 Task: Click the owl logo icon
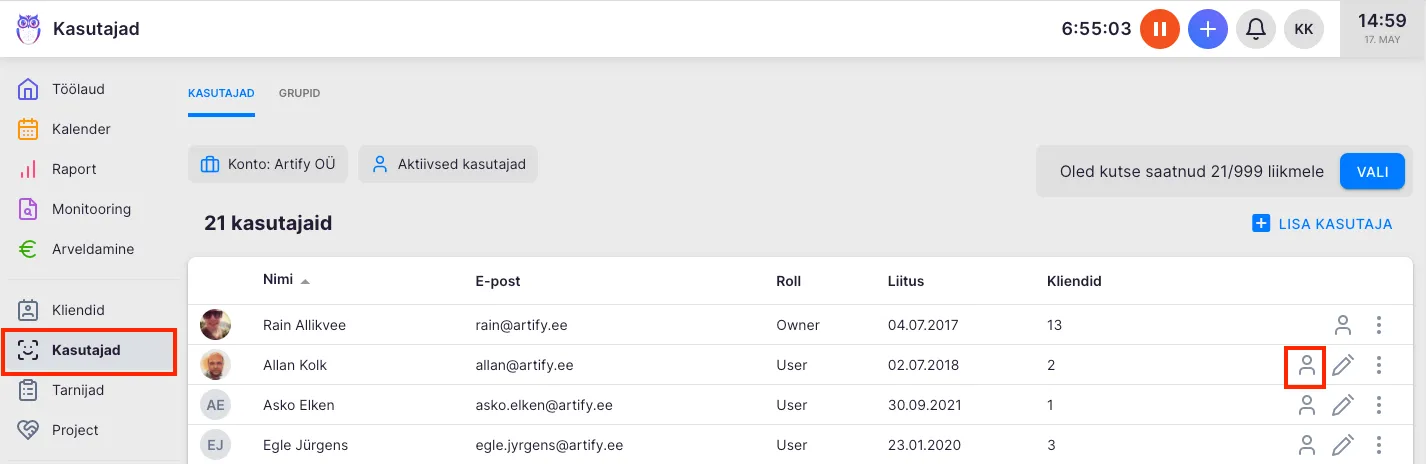click(x=29, y=29)
